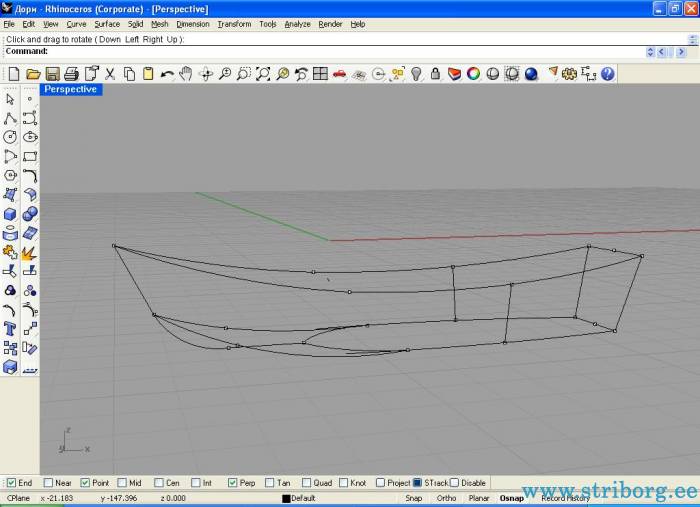Click the Save diskette icon
This screenshot has width=700, height=507.
click(52, 74)
